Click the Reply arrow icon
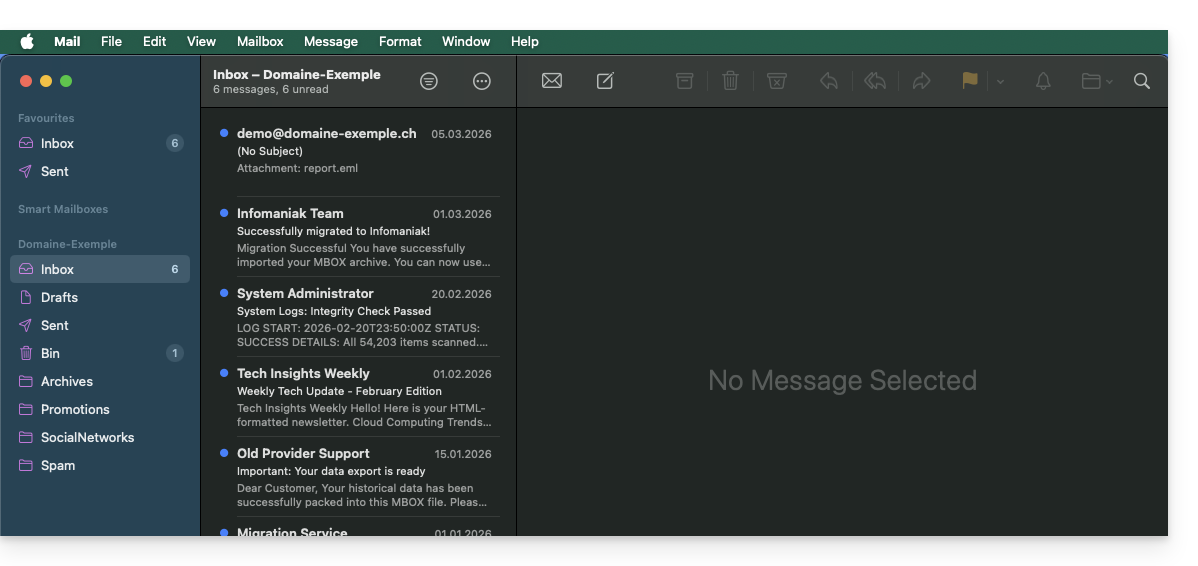This screenshot has height=566, width=1198. point(829,81)
